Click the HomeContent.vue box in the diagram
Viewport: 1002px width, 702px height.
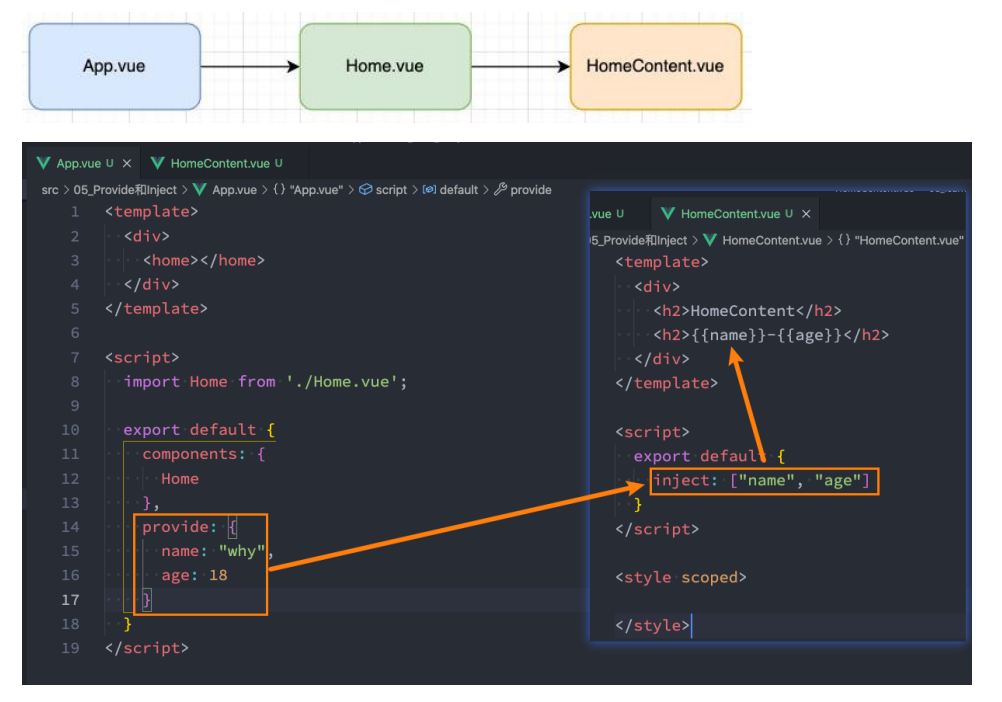[655, 66]
